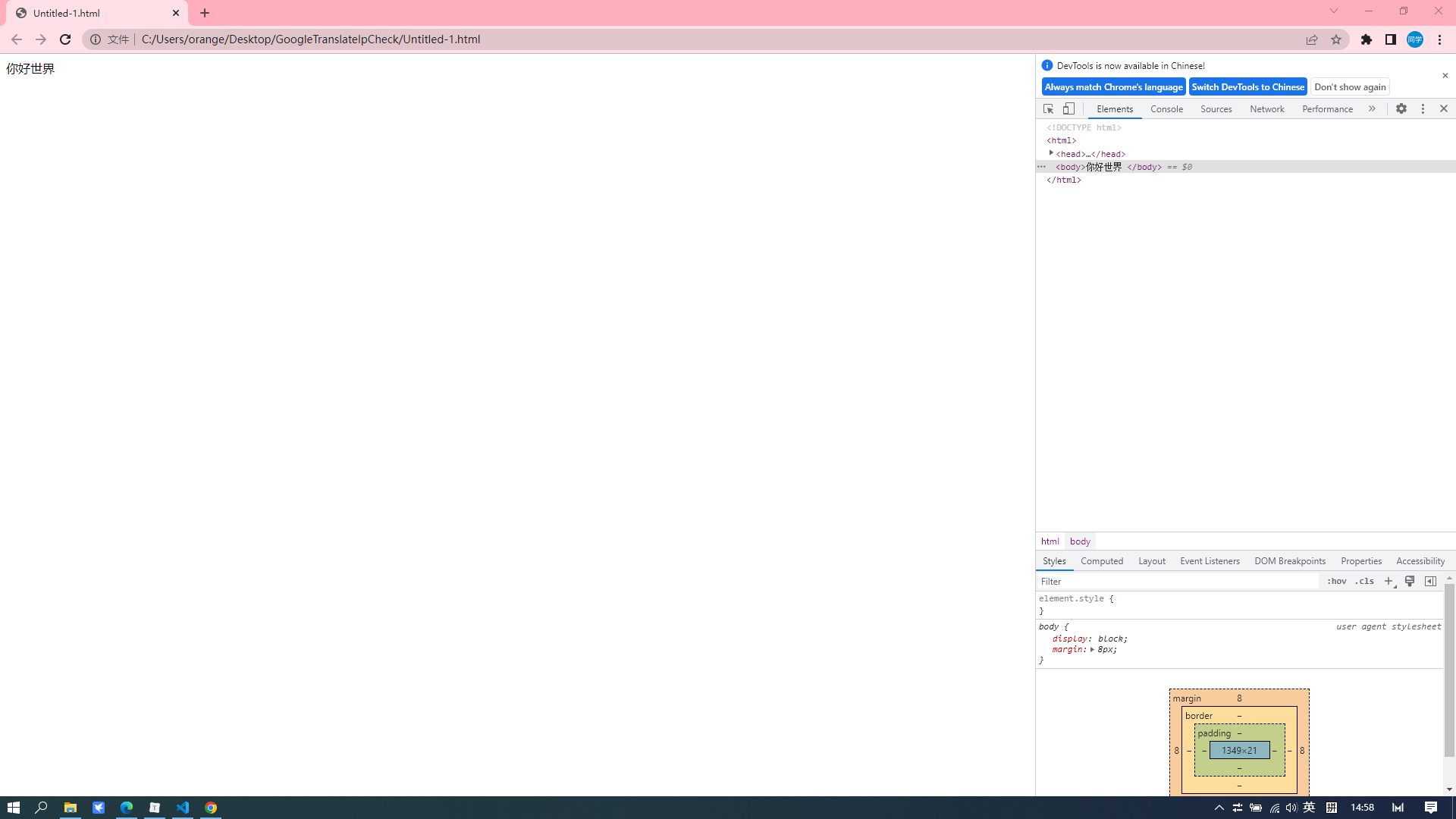Click the device toolbar toggle icon
The width and height of the screenshot is (1456, 819).
[x=1069, y=108]
